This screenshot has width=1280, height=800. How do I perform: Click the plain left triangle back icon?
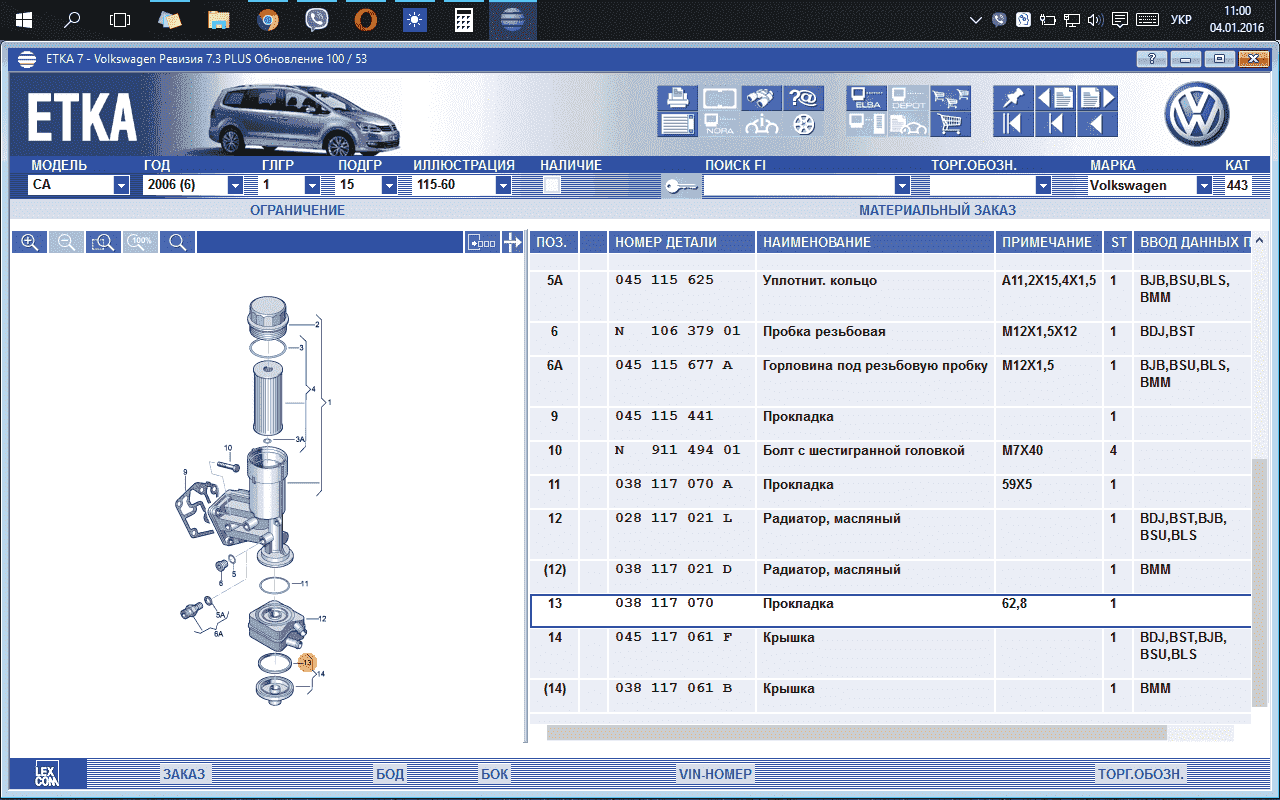point(1097,124)
